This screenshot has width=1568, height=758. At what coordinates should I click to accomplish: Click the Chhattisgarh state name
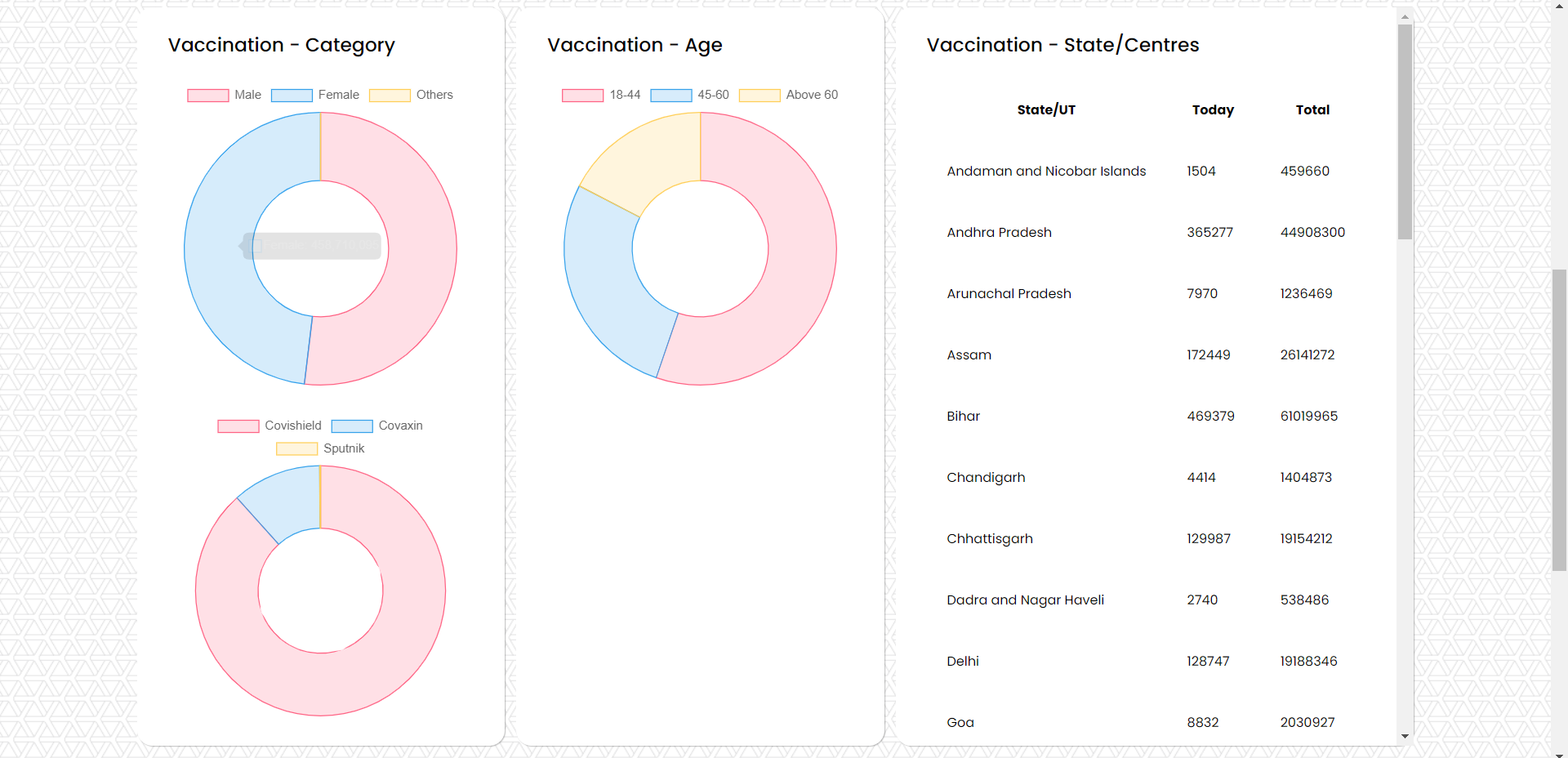pyautogui.click(x=990, y=538)
